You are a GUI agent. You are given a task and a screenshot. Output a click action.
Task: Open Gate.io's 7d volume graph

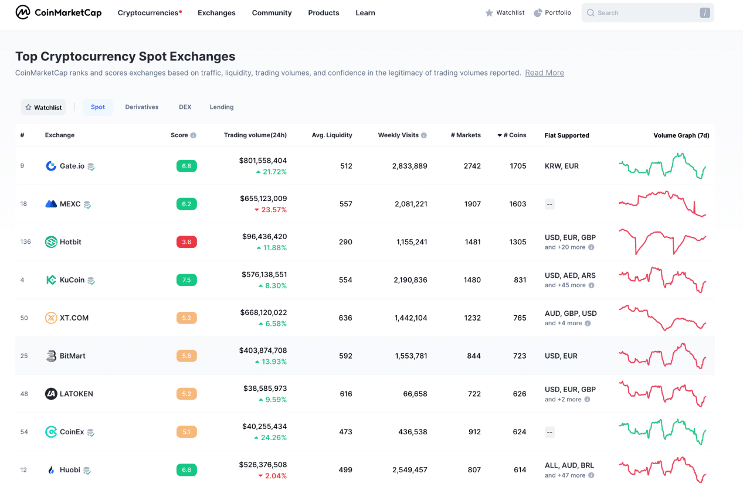[x=662, y=166]
